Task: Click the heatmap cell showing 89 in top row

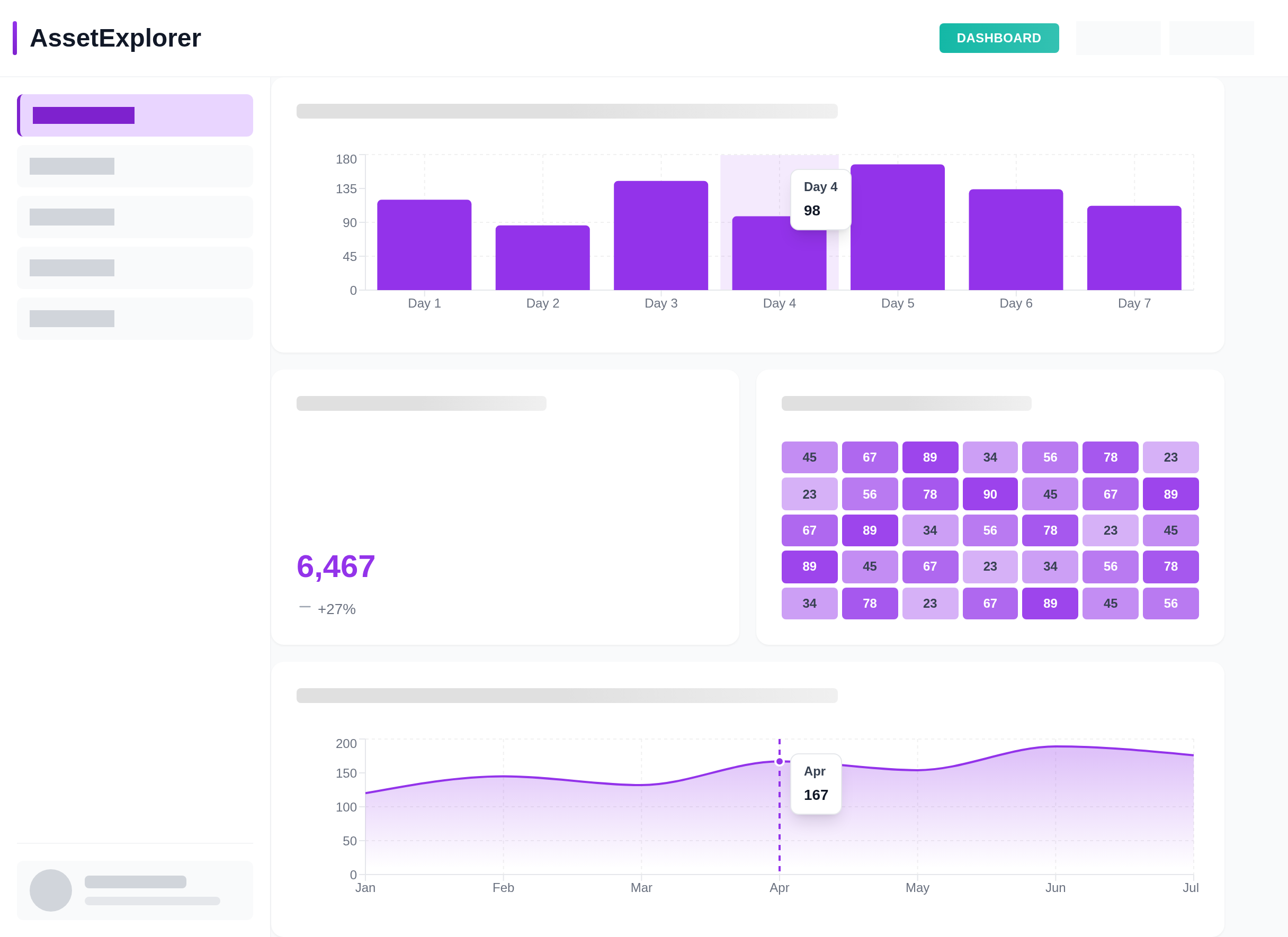Action: (x=929, y=457)
